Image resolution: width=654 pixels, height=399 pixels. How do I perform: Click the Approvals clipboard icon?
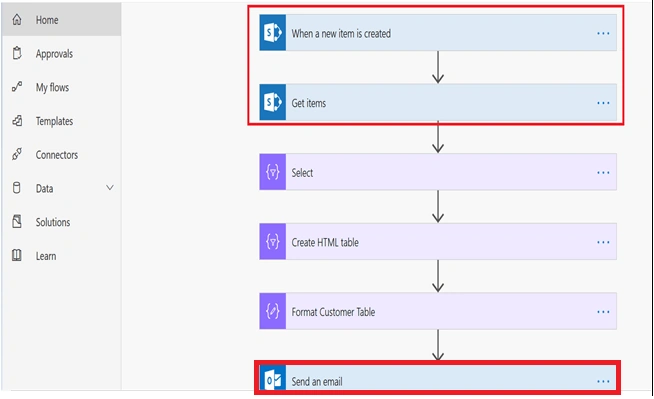17,53
